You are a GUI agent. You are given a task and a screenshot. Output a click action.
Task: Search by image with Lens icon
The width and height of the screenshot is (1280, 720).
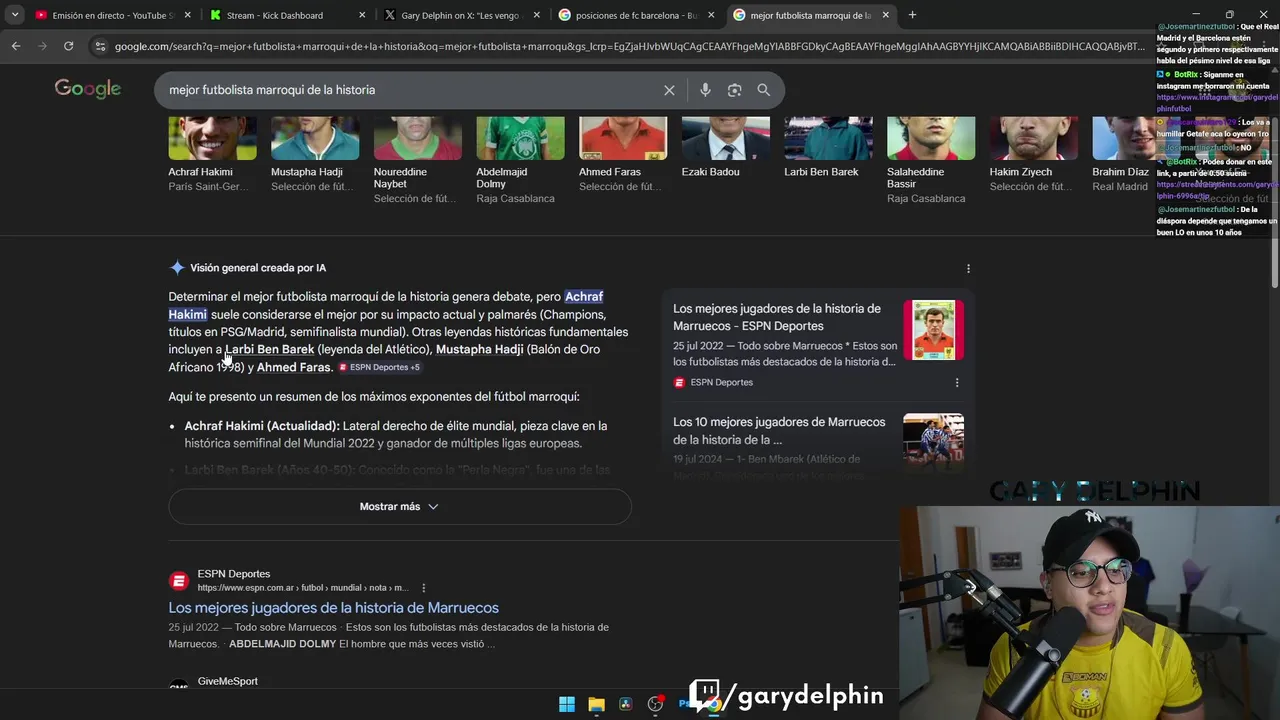coord(734,90)
